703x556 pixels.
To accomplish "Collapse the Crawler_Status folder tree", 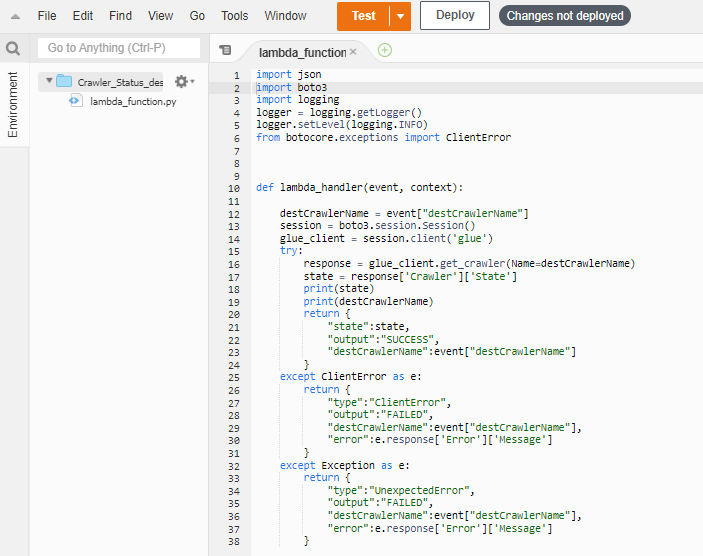I will pos(49,81).
